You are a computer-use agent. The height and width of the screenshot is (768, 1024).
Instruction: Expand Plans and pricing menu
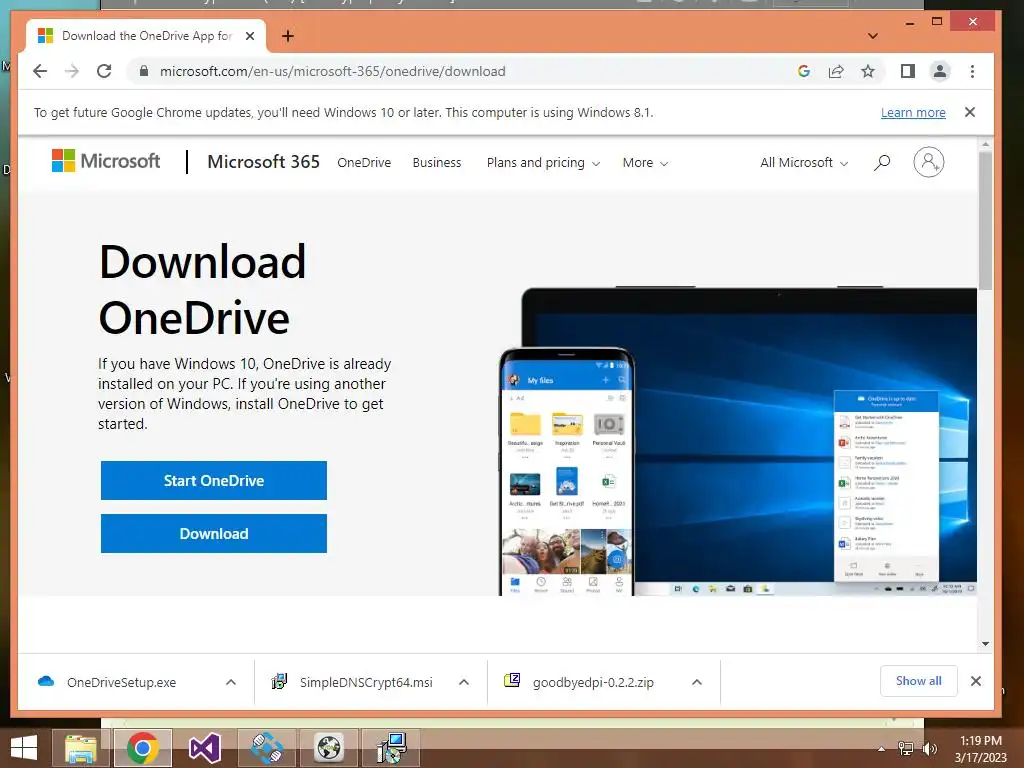pyautogui.click(x=543, y=163)
